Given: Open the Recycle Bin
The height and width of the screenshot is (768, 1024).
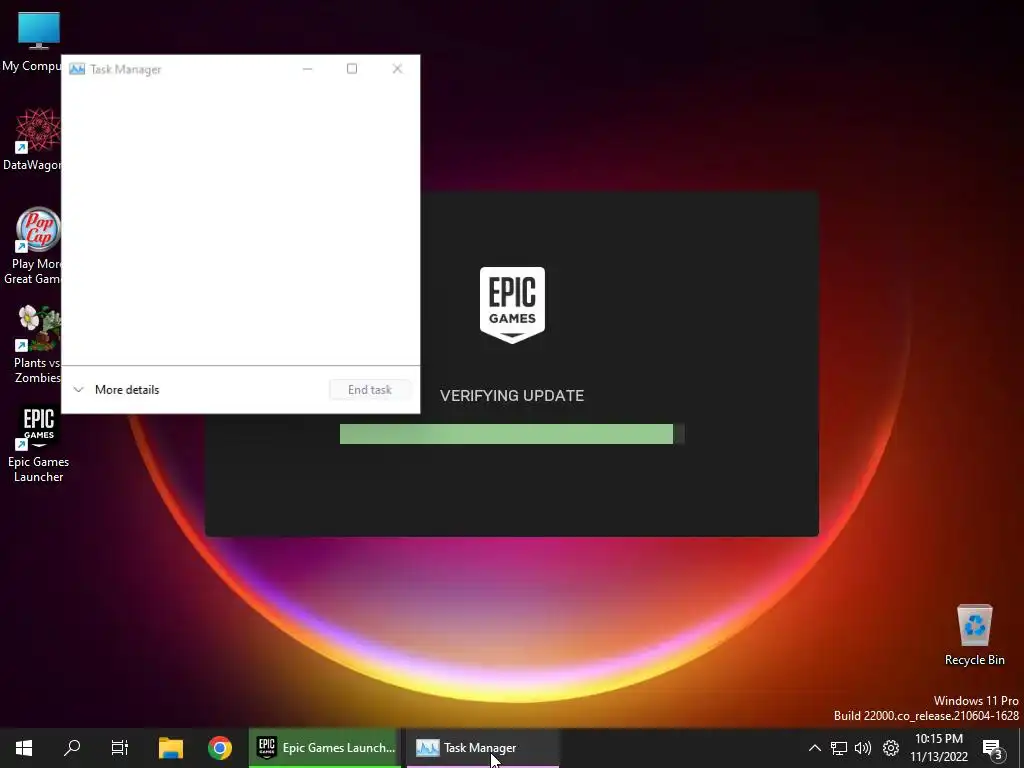Looking at the screenshot, I should tap(974, 635).
